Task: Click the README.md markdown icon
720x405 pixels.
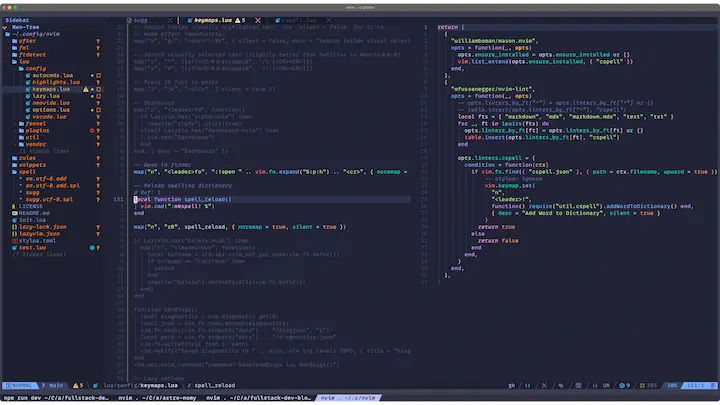Action: (x=14, y=213)
